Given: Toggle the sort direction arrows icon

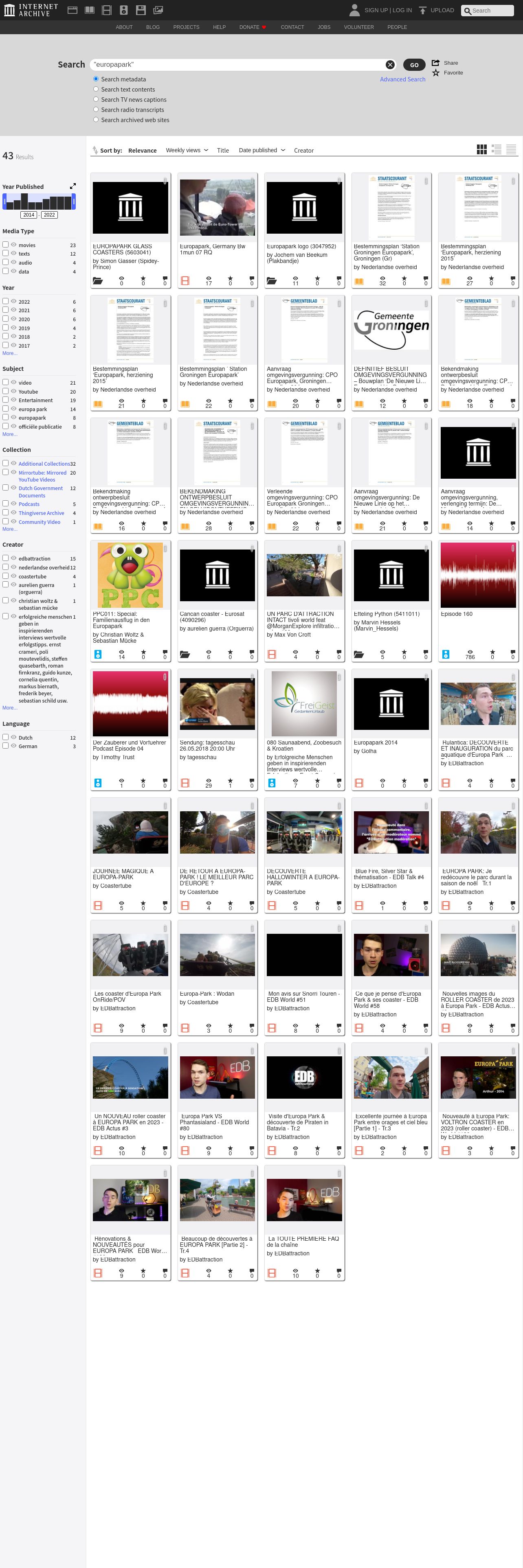Looking at the screenshot, I should coord(95,150).
